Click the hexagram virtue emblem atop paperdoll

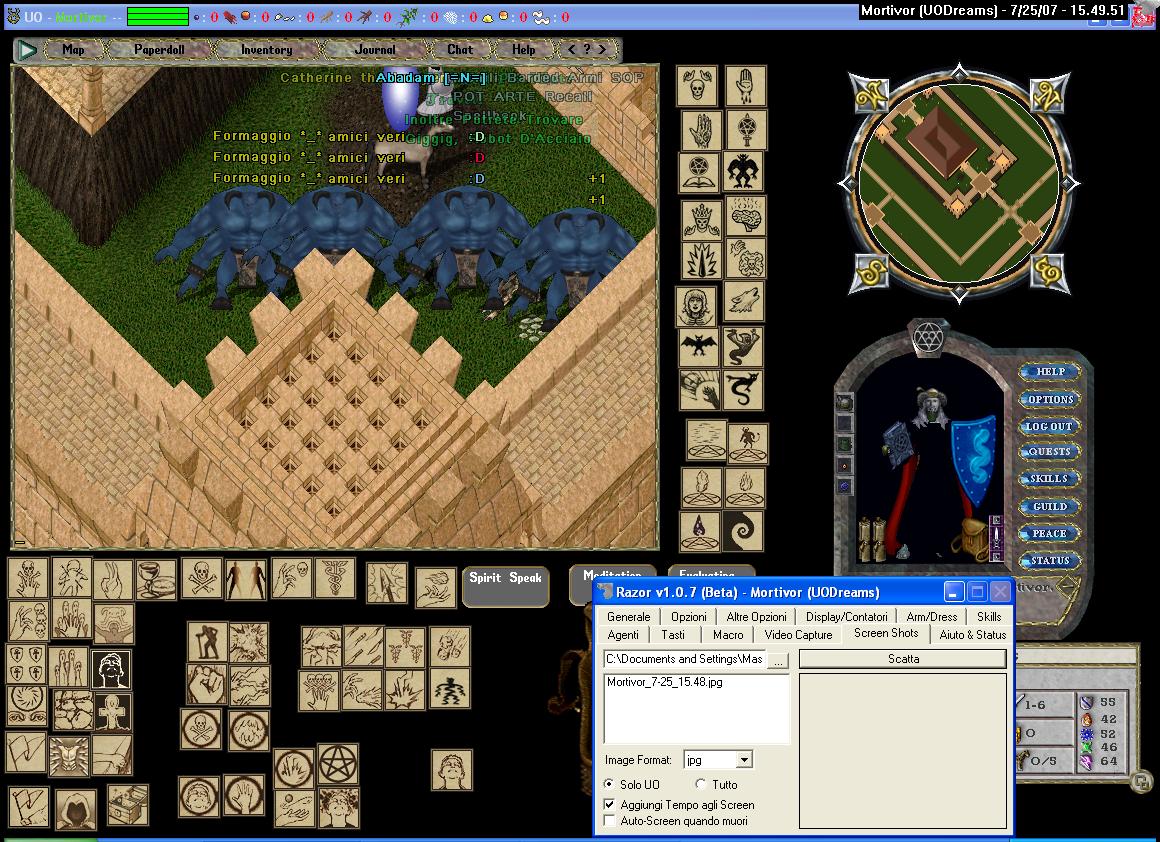click(x=928, y=338)
